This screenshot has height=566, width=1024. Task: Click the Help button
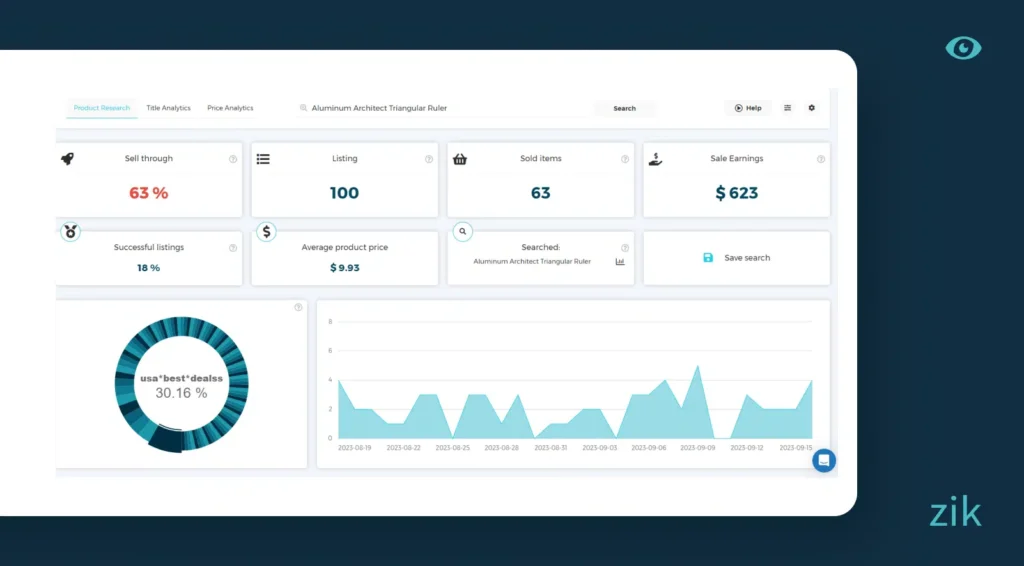tap(748, 108)
